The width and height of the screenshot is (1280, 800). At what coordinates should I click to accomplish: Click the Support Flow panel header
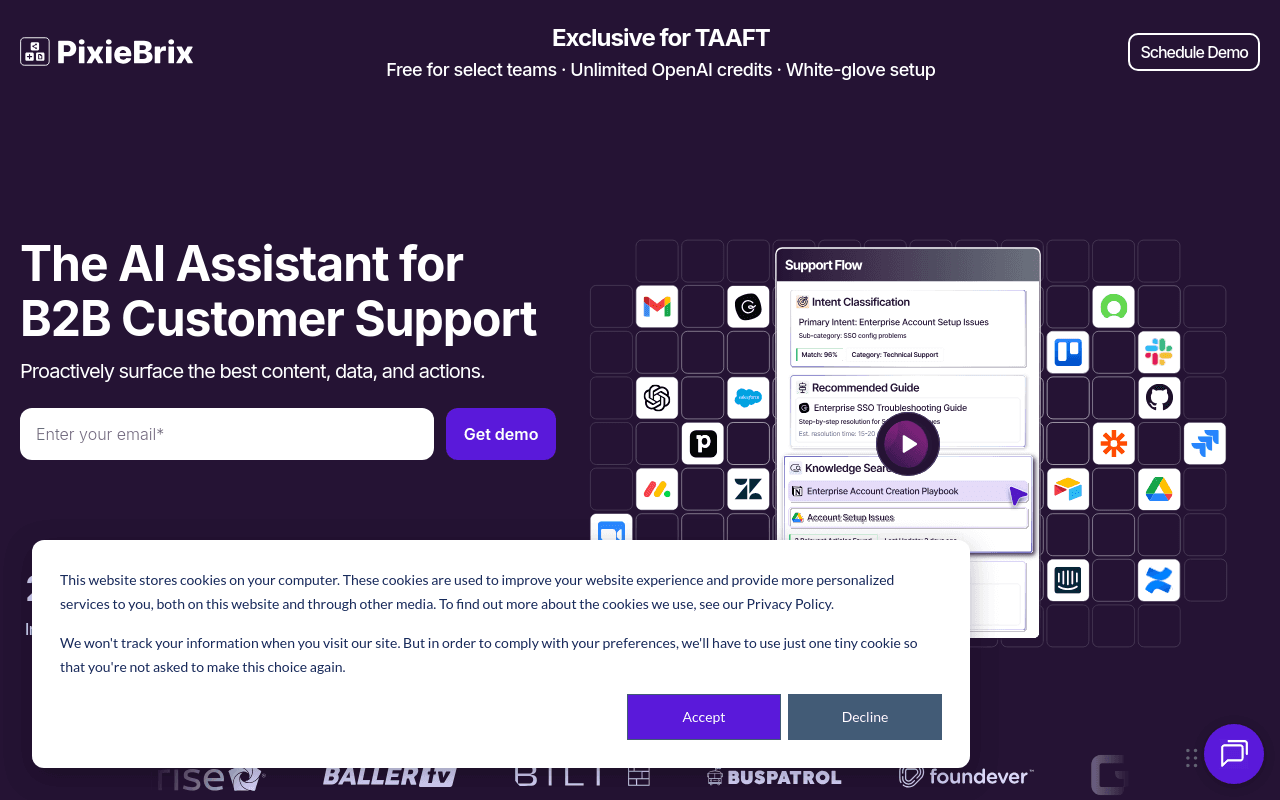(x=908, y=265)
